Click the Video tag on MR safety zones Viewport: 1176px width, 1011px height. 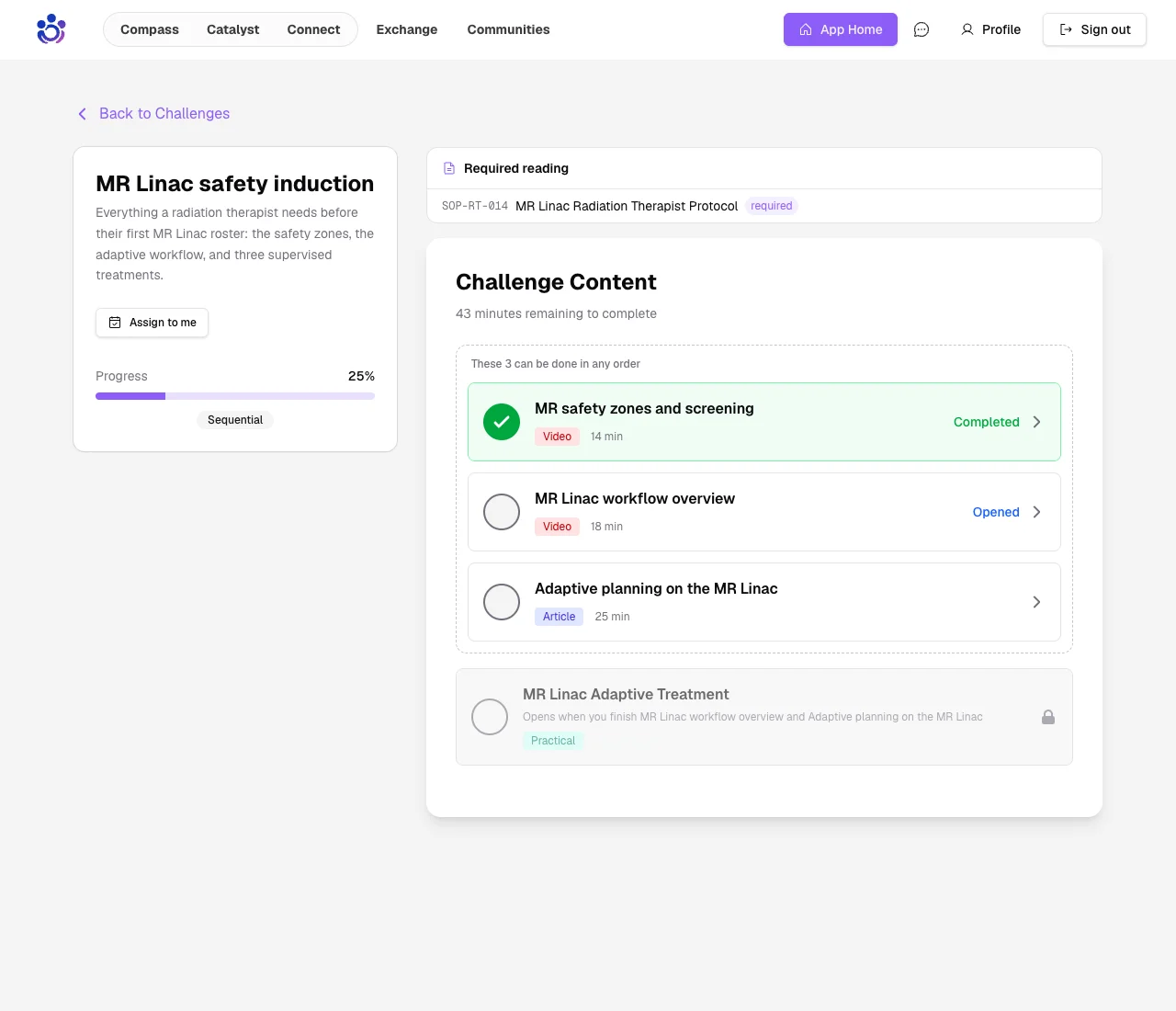tap(557, 437)
